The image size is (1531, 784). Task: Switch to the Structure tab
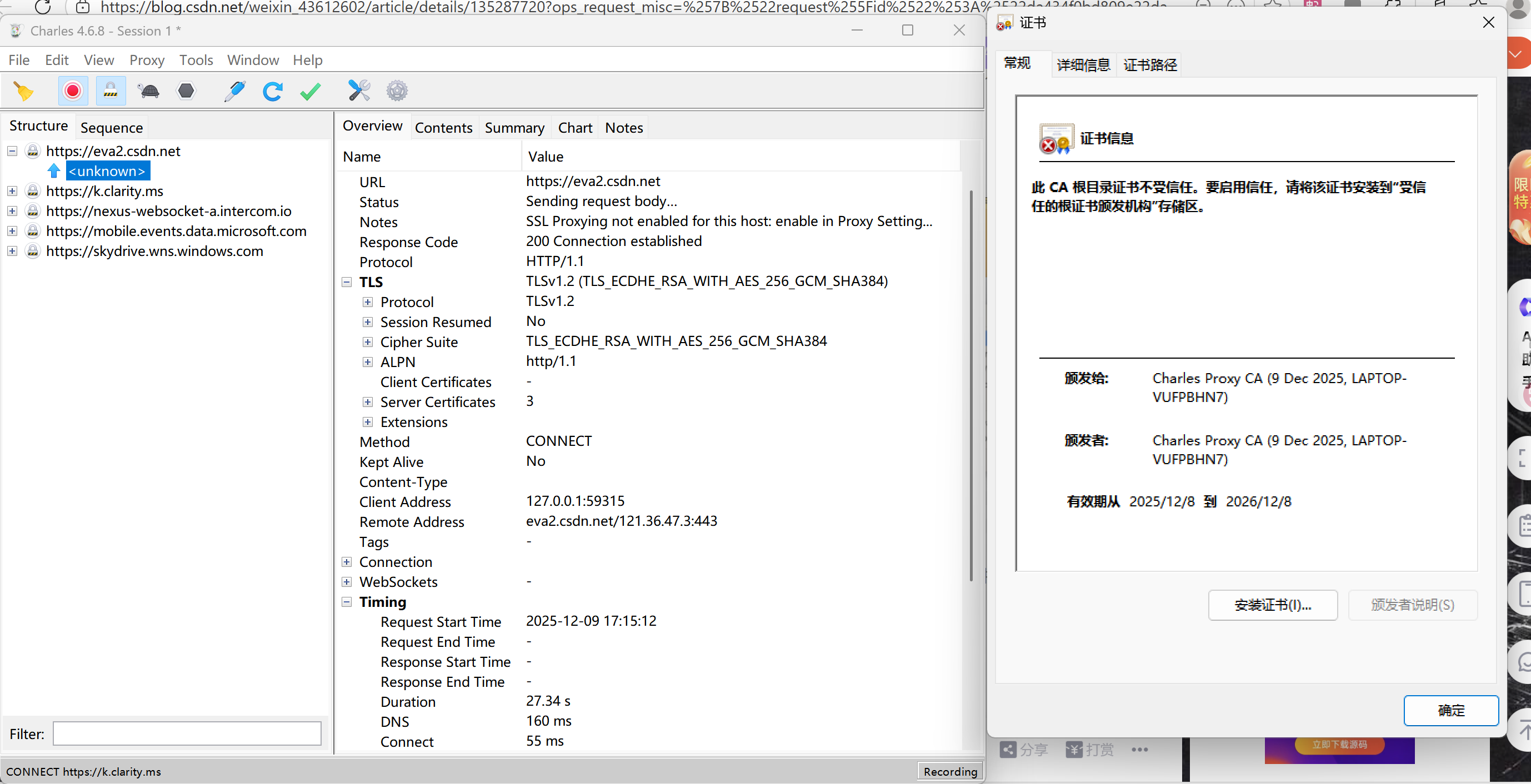[x=39, y=126]
